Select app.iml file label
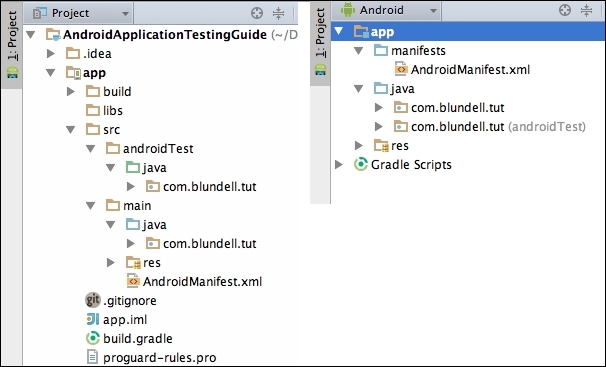This screenshot has height=367, width=606. point(125,319)
